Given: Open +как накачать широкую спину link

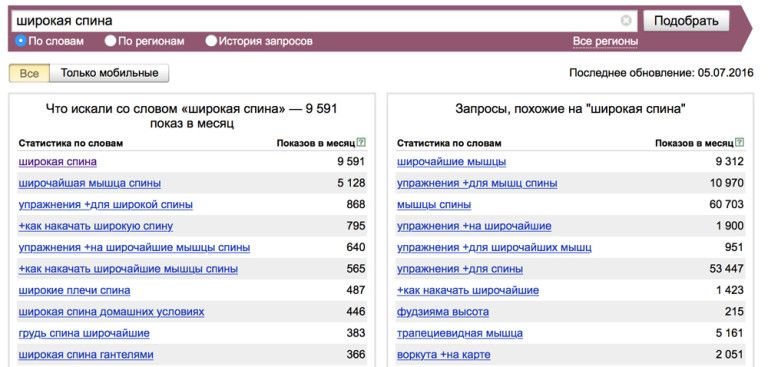Looking at the screenshot, I should tap(96, 226).
